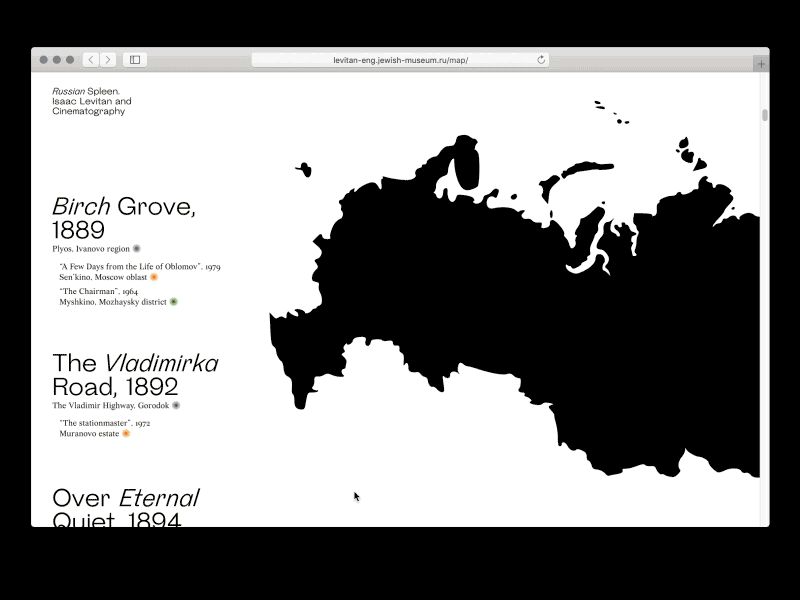Click the browser forward arrow

[x=107, y=59]
